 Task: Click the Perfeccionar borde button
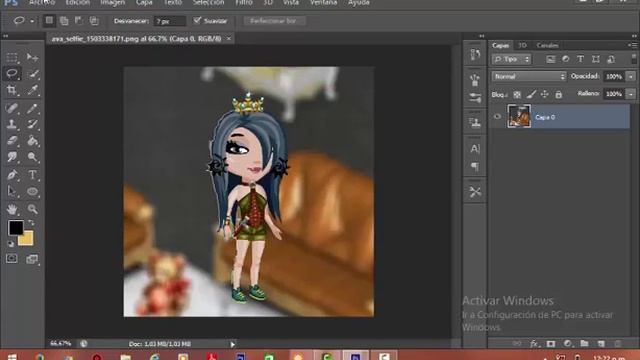(x=274, y=21)
